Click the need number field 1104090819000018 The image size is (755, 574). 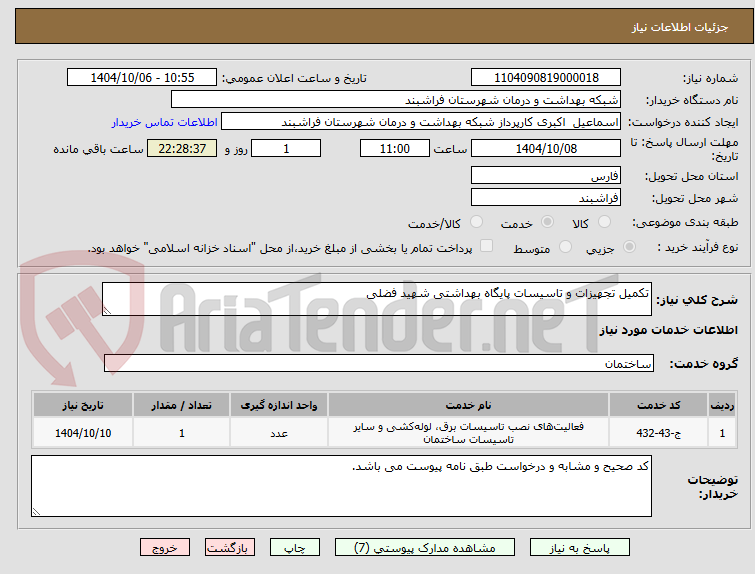(x=546, y=78)
